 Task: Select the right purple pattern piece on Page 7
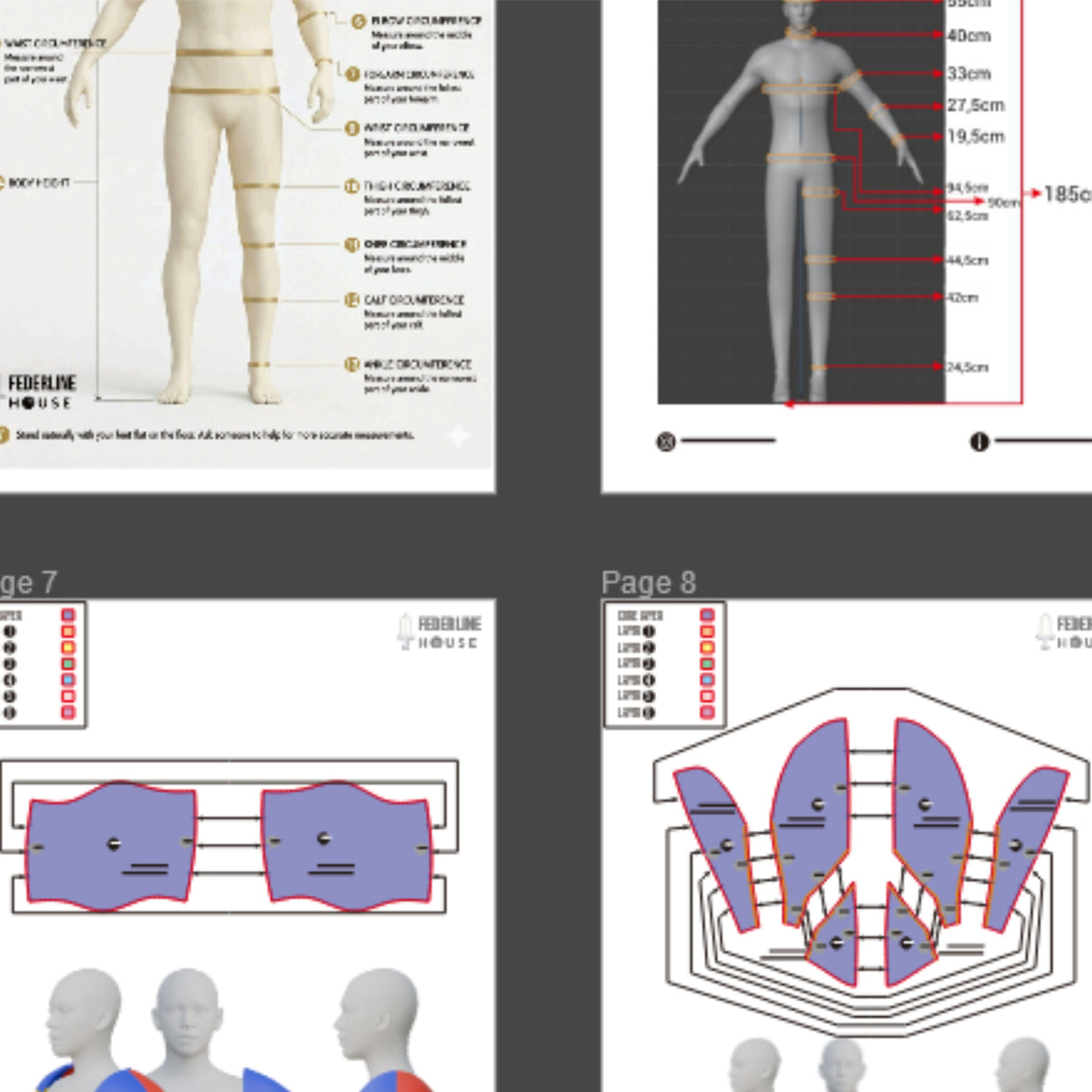click(348, 846)
